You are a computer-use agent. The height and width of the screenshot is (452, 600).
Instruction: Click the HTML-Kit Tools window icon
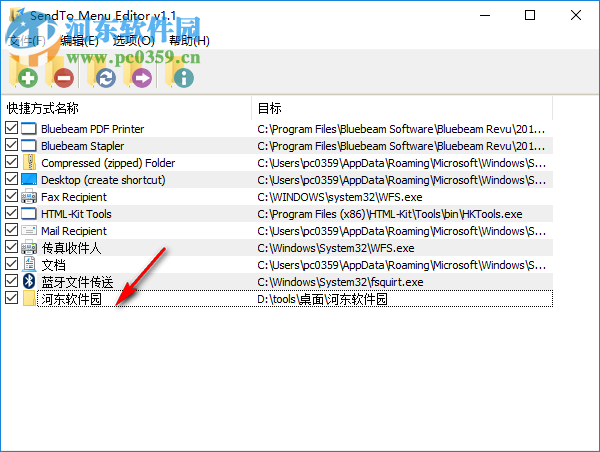(x=29, y=213)
